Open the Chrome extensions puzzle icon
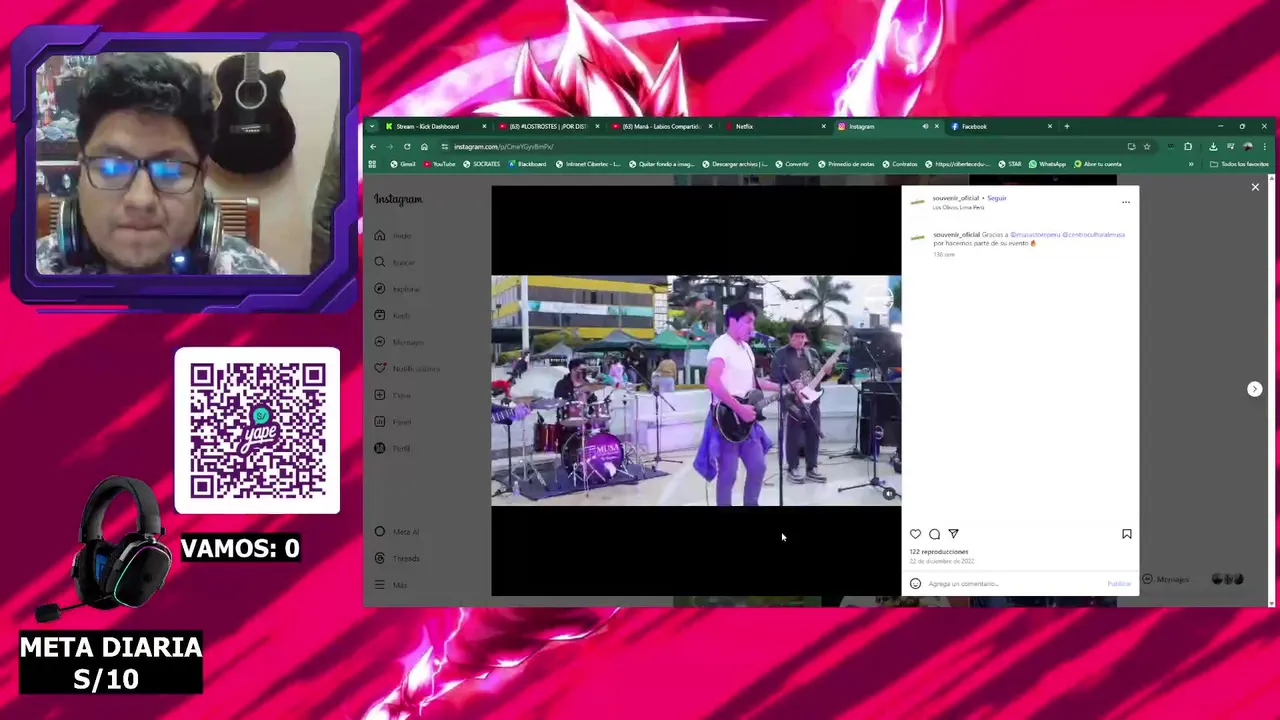Viewport: 1280px width, 720px height. (1188, 146)
